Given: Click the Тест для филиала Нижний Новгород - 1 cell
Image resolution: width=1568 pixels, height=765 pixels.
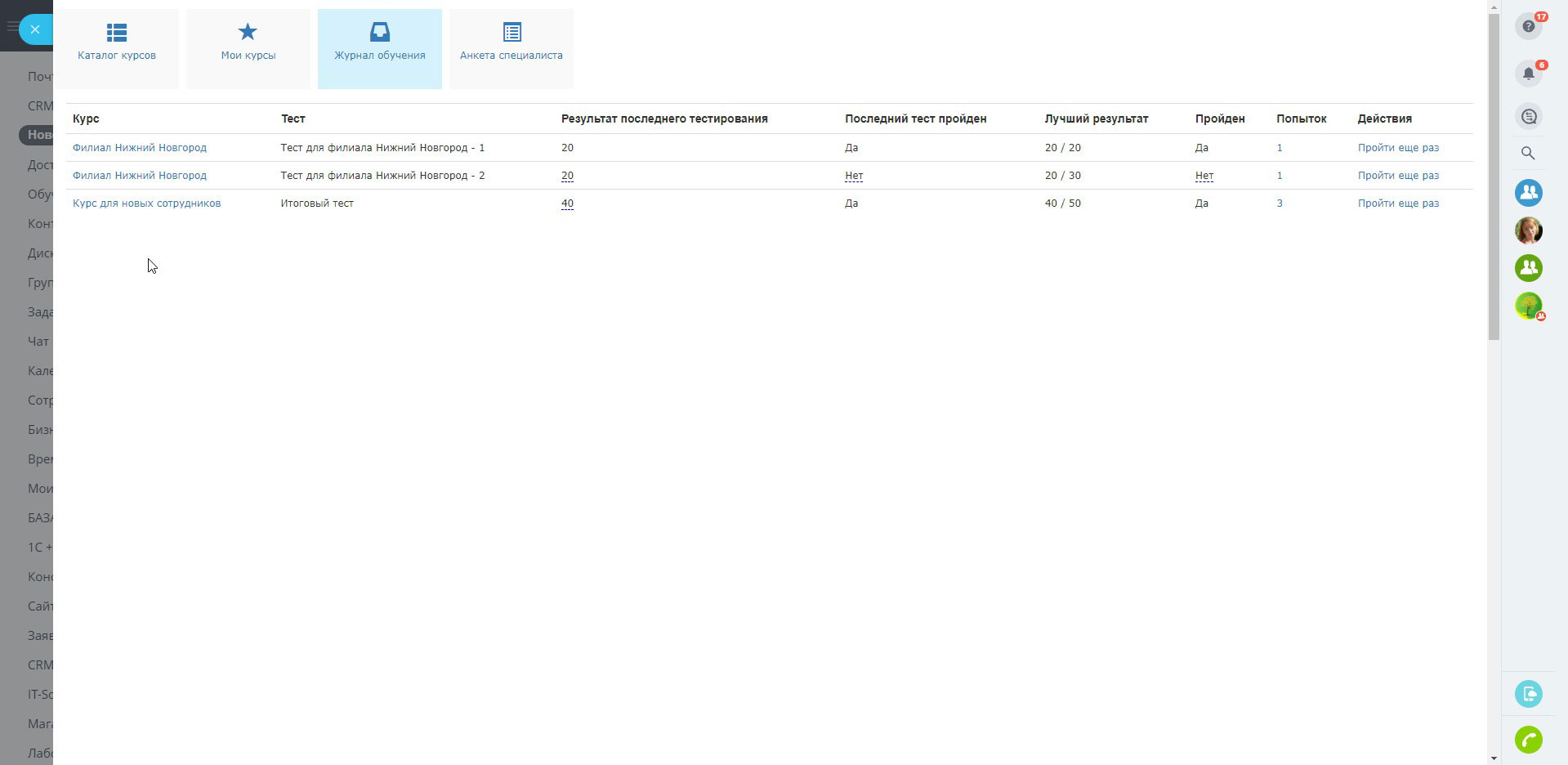Looking at the screenshot, I should click(x=382, y=148).
